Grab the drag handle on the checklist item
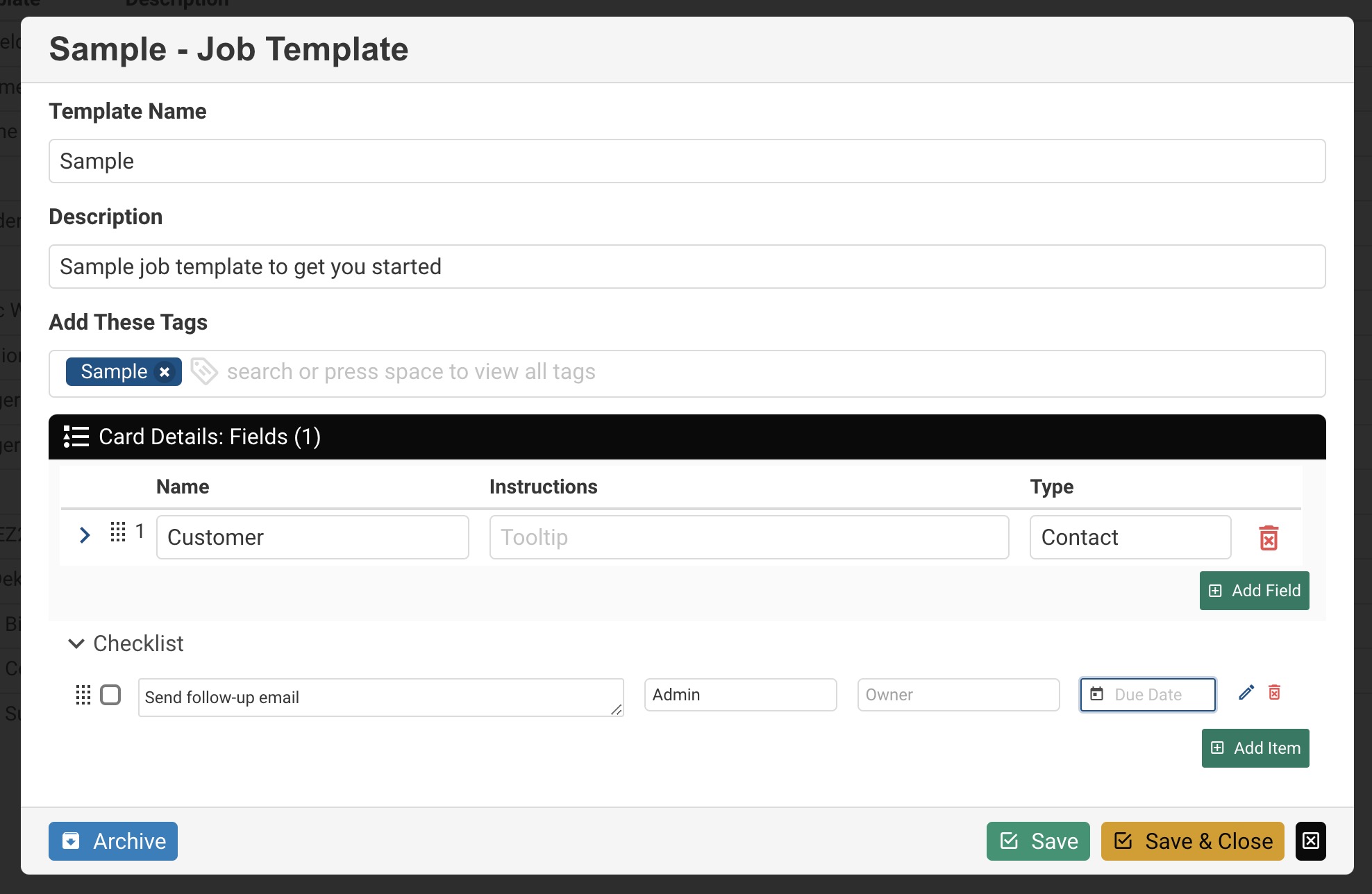 [83, 695]
